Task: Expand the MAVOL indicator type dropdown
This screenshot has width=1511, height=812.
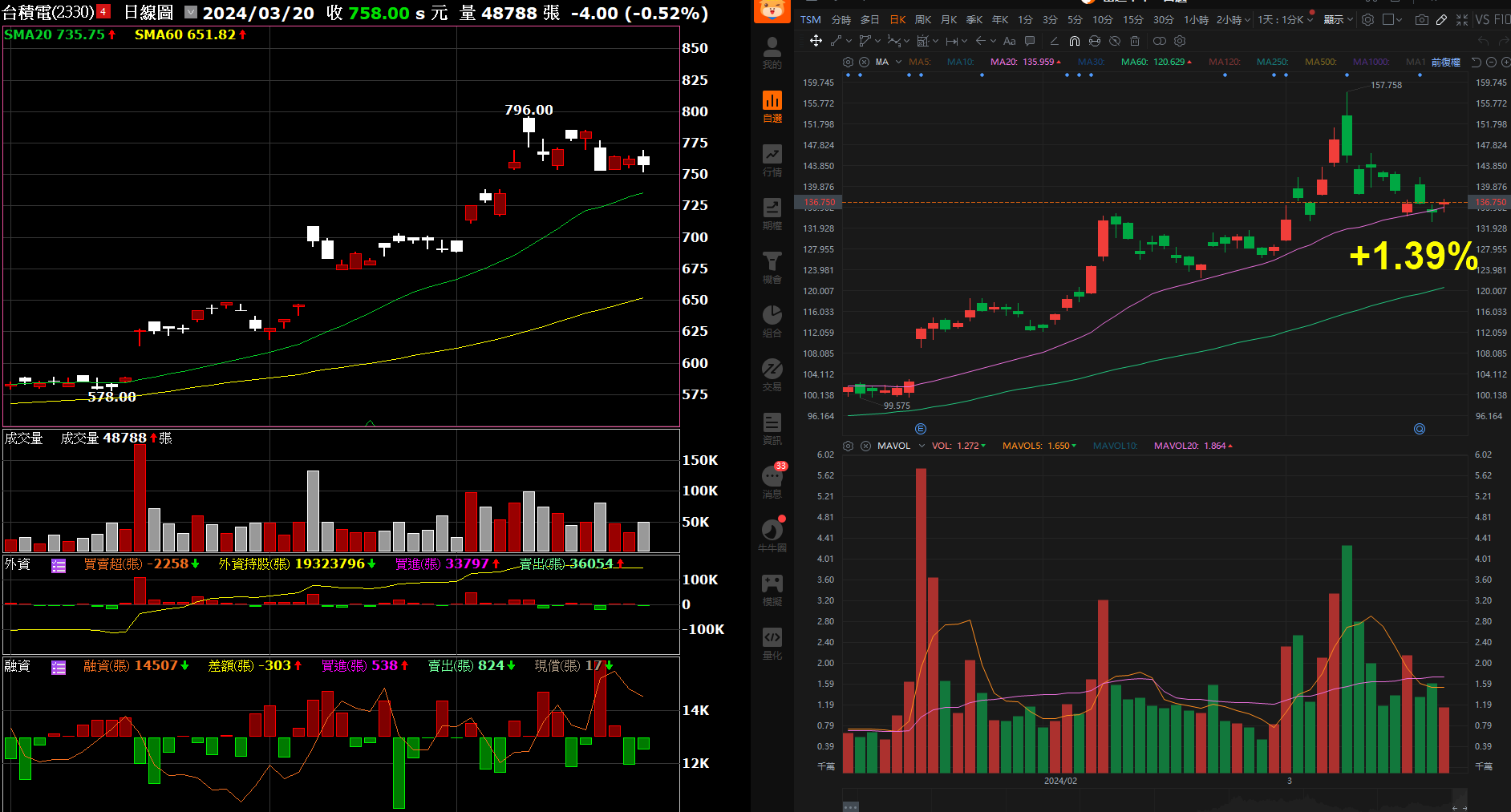Action: coord(922,446)
